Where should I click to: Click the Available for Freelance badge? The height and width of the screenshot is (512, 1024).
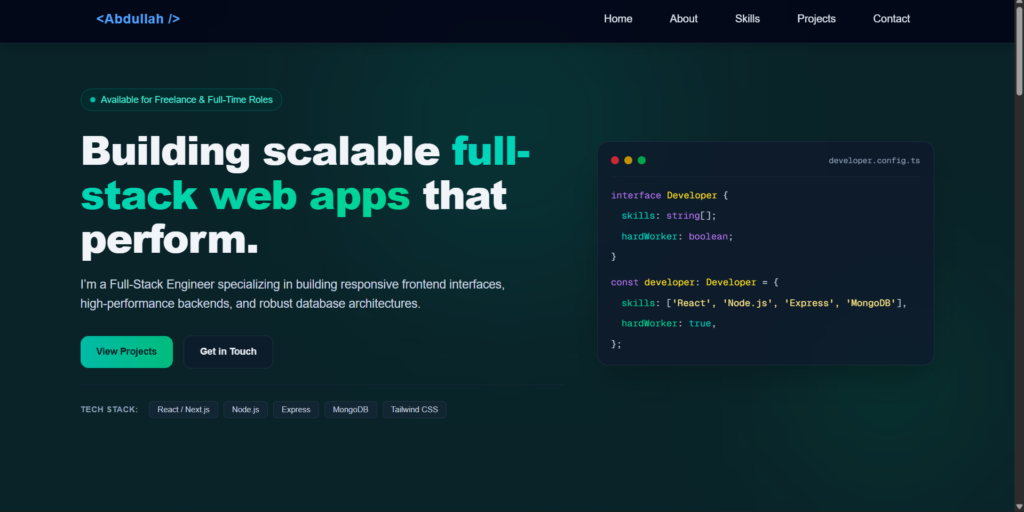click(x=182, y=100)
